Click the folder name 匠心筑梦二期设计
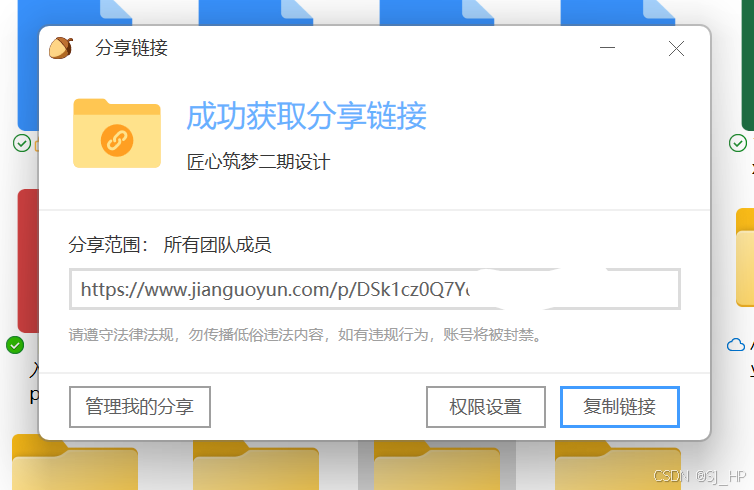The width and height of the screenshot is (754, 490). point(258,162)
